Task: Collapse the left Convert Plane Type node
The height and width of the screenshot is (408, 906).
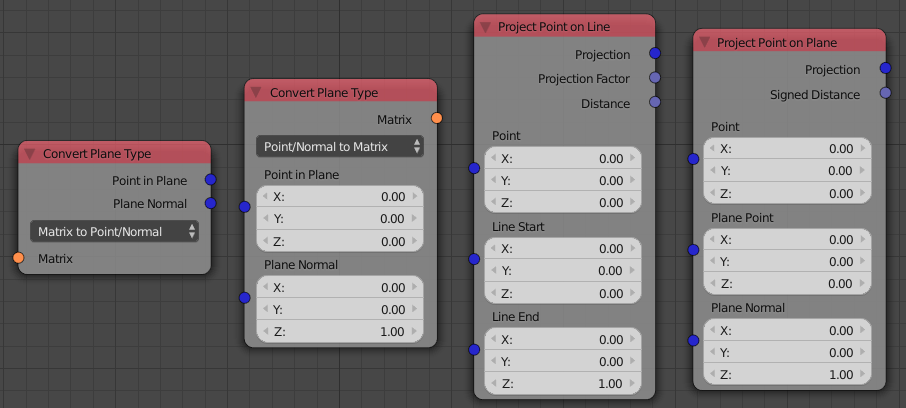Action: pyautogui.click(x=30, y=154)
